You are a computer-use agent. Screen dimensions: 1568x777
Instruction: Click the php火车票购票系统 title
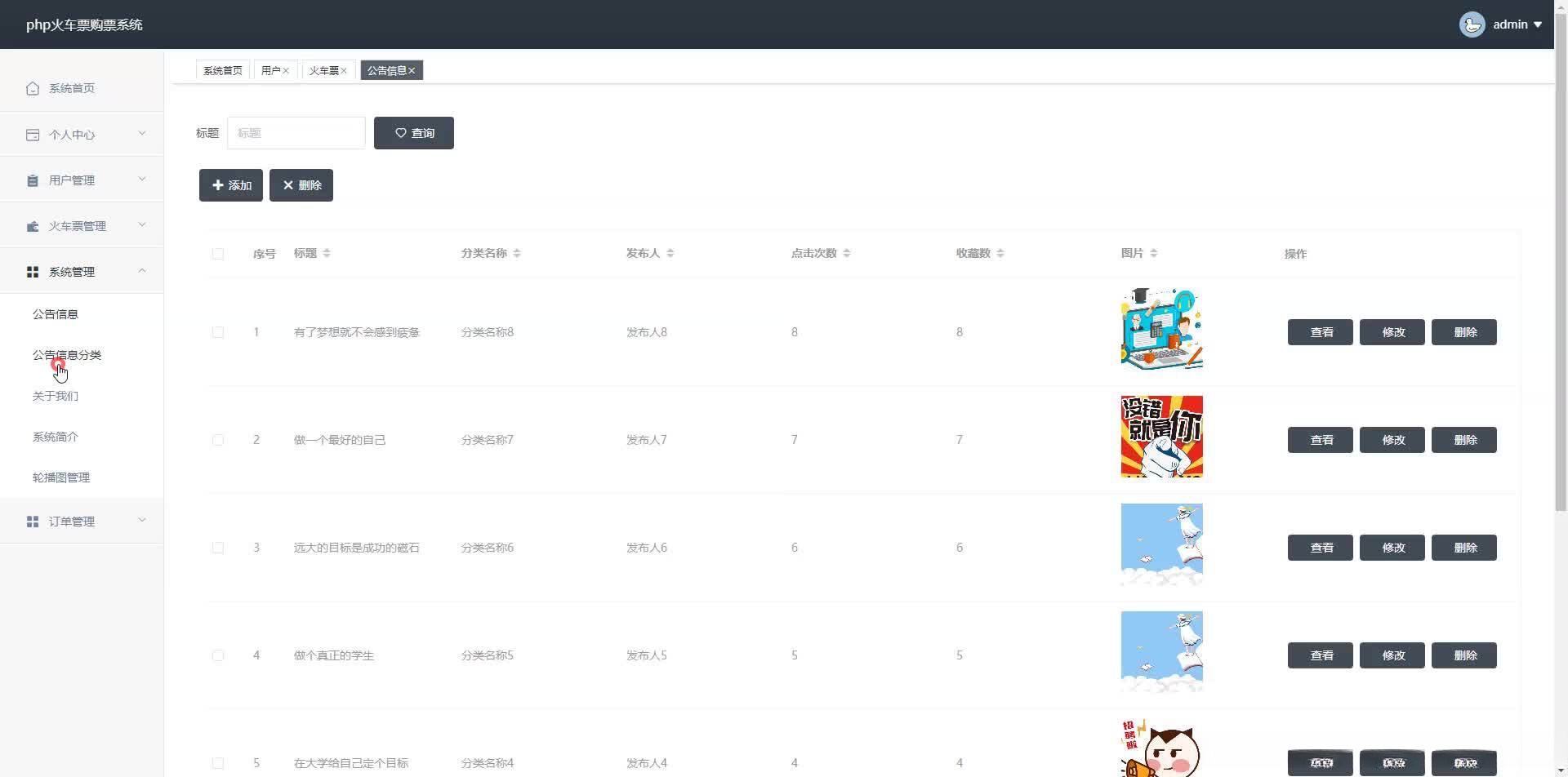point(84,25)
